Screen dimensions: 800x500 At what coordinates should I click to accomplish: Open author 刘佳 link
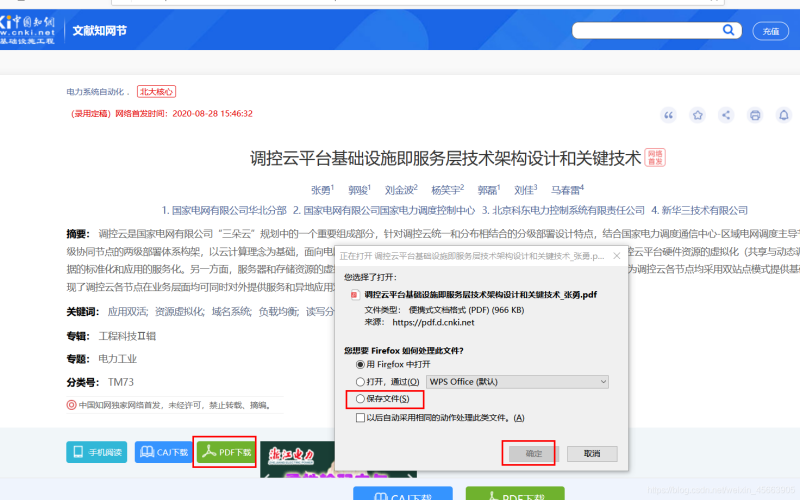(523, 190)
